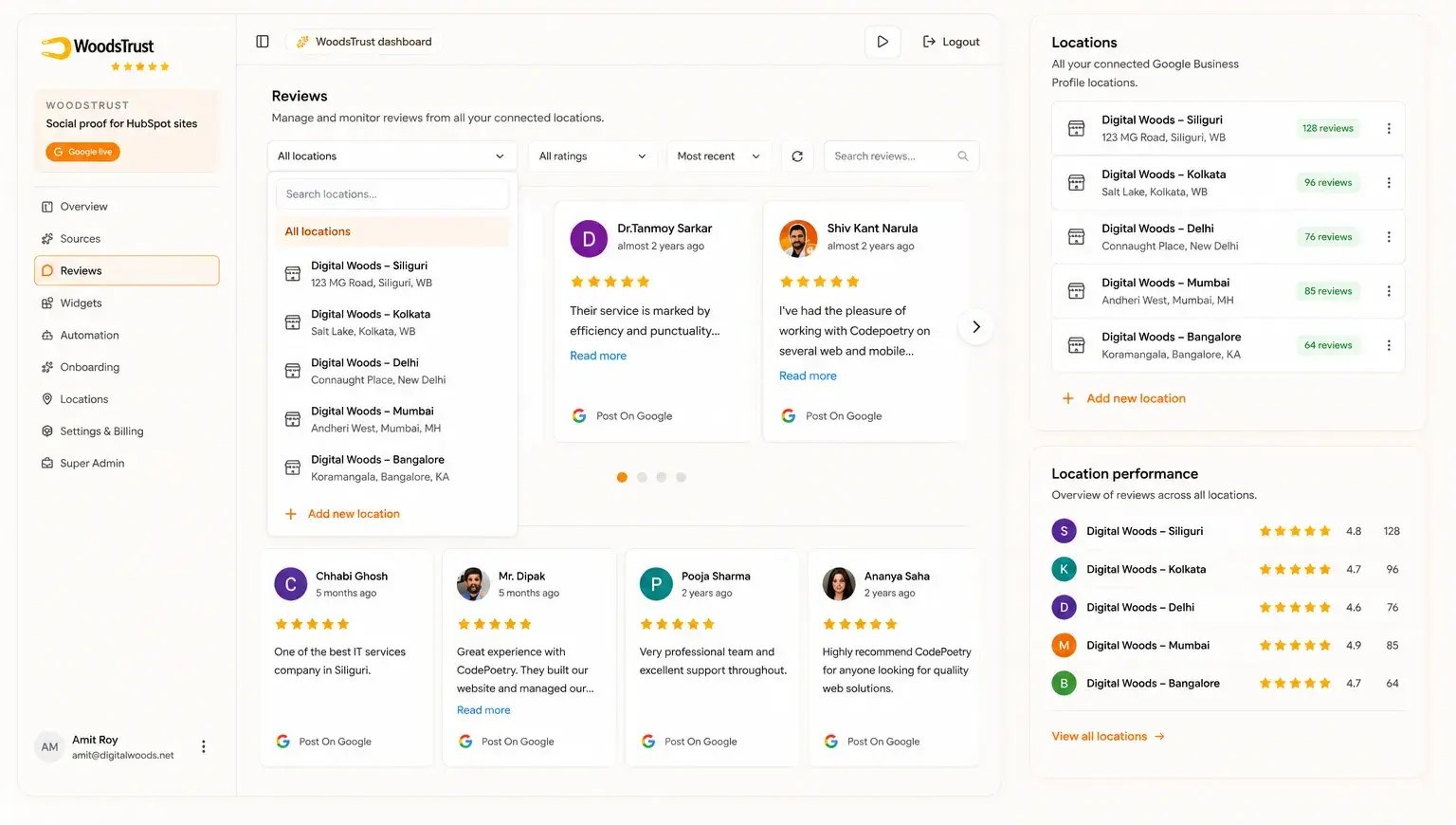
Task: Advance the review carousel with arrow
Action: (x=975, y=327)
